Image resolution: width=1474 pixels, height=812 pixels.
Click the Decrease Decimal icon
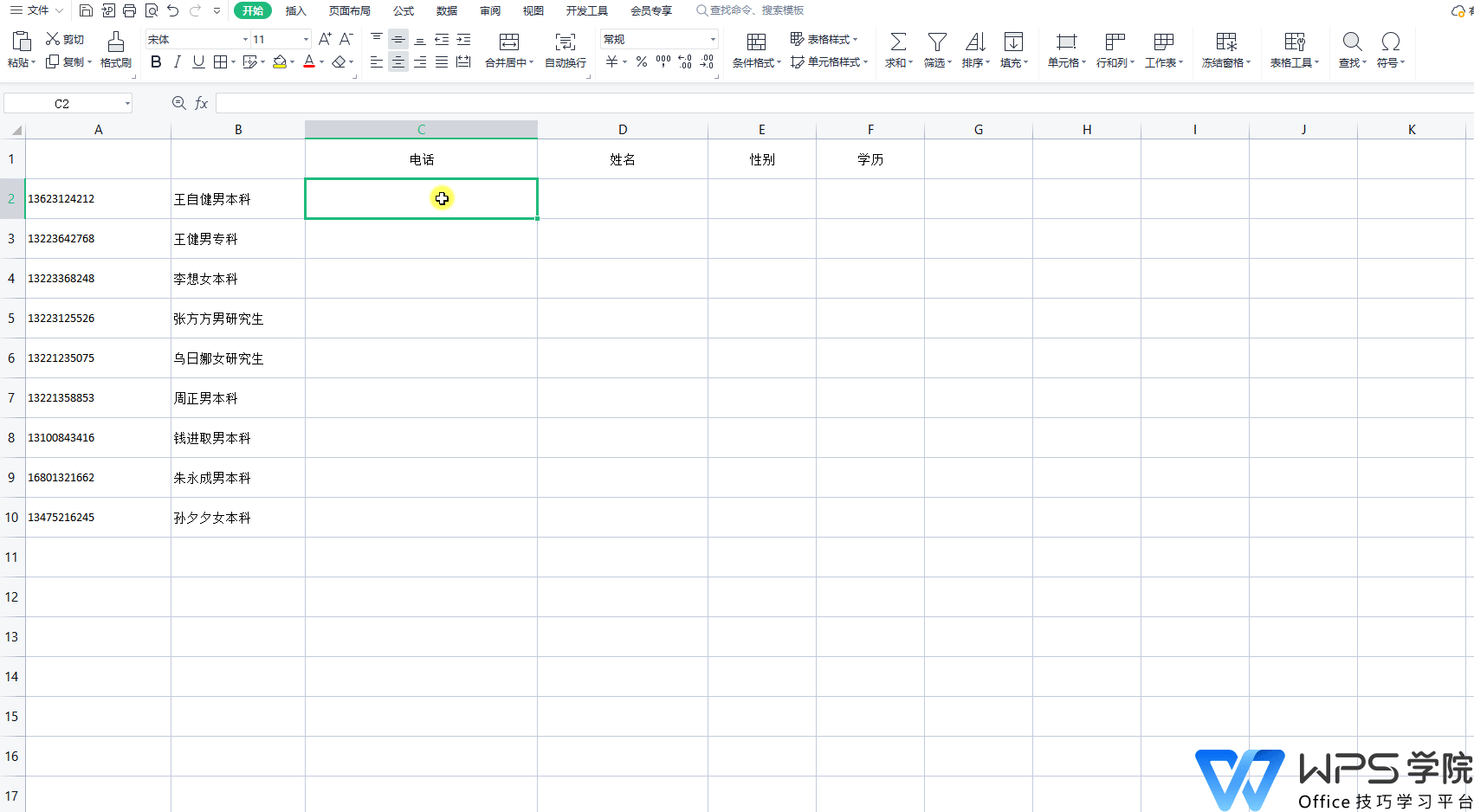(x=707, y=61)
